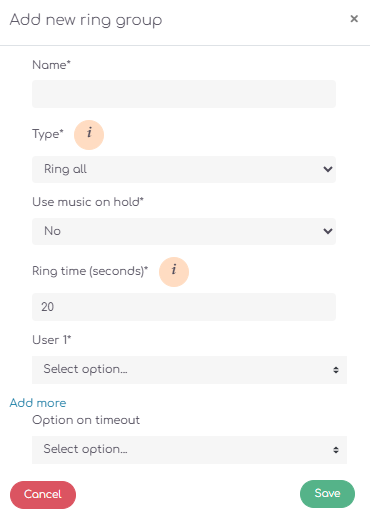Open the User 1 Select option dropdown
The image size is (370, 520).
pos(189,370)
